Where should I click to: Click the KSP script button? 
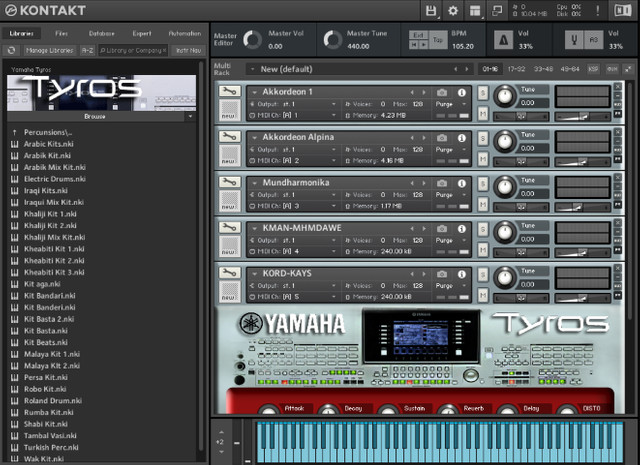click(593, 69)
